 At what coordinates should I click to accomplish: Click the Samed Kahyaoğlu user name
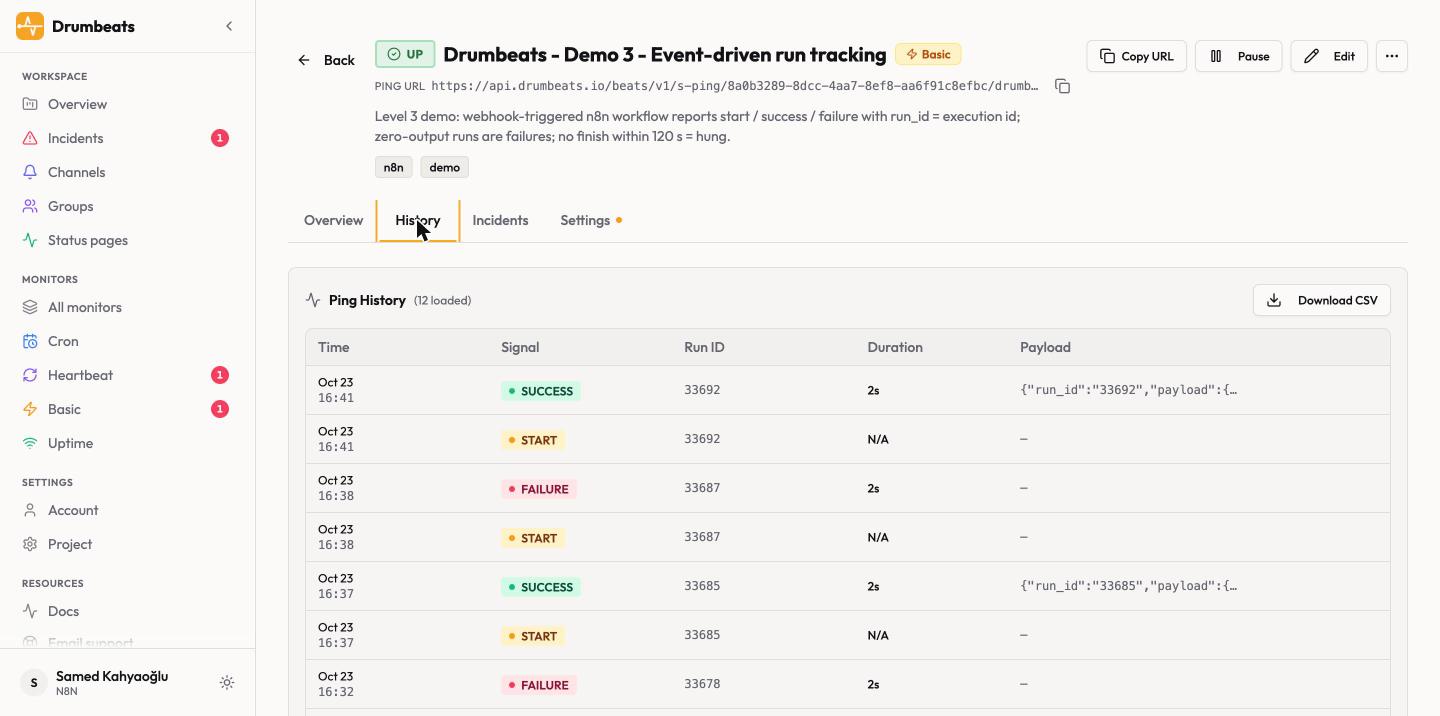click(x=112, y=676)
